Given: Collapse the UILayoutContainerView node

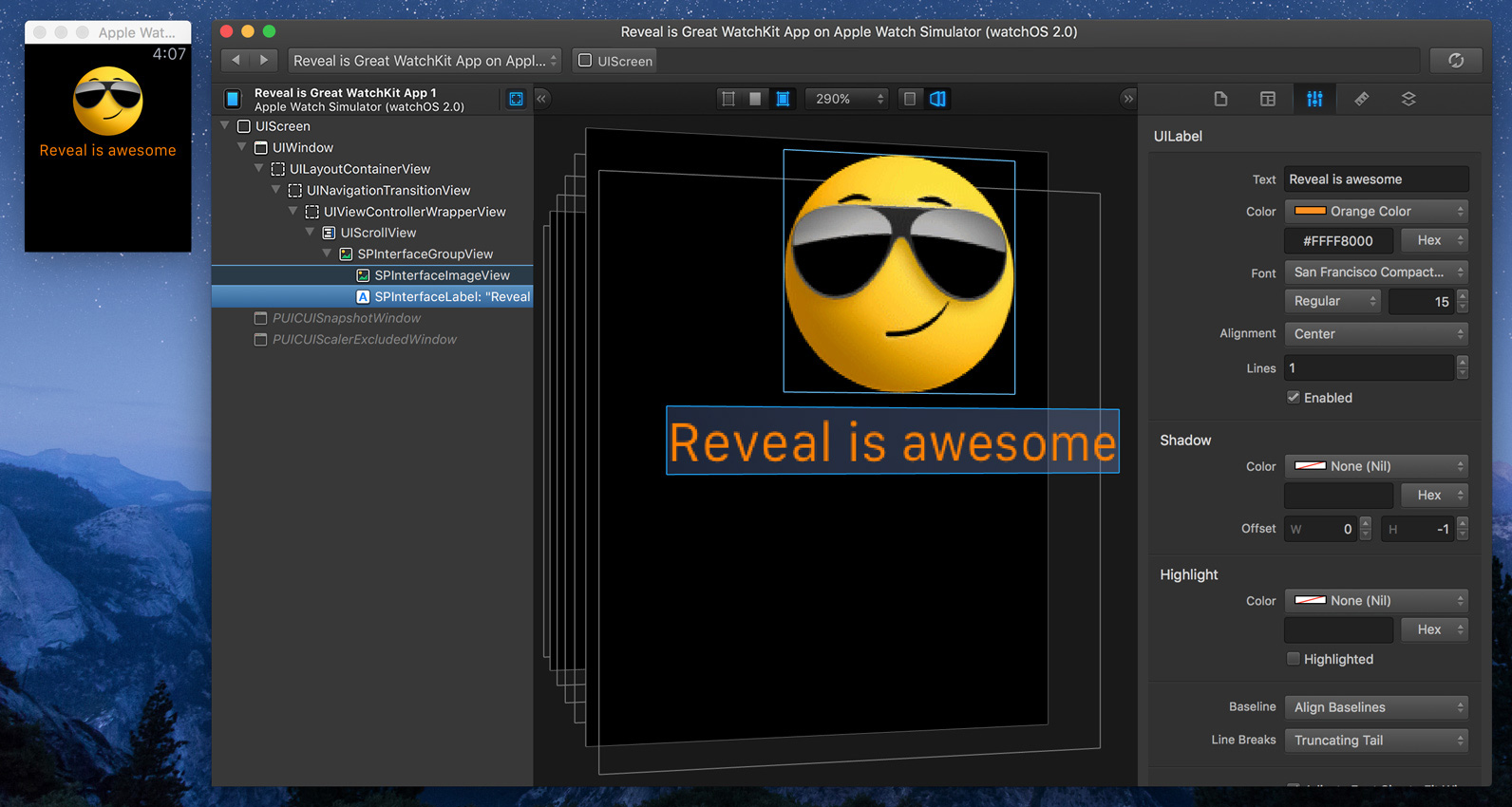Looking at the screenshot, I should [x=259, y=168].
